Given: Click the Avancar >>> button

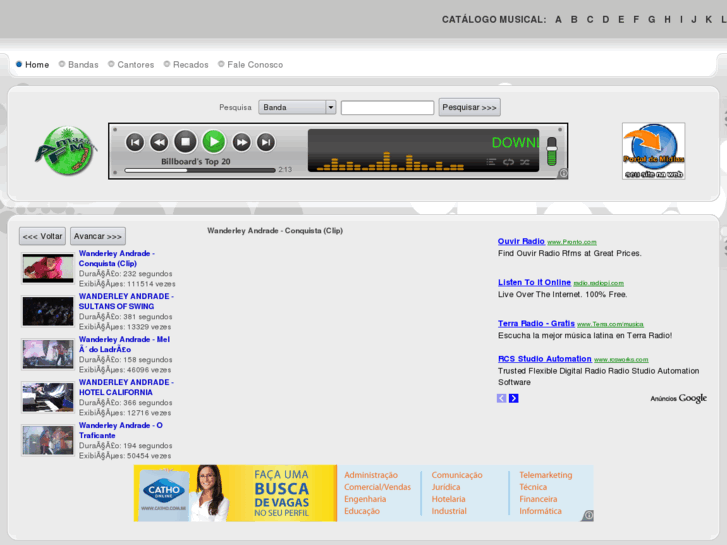Looking at the screenshot, I should point(98,236).
